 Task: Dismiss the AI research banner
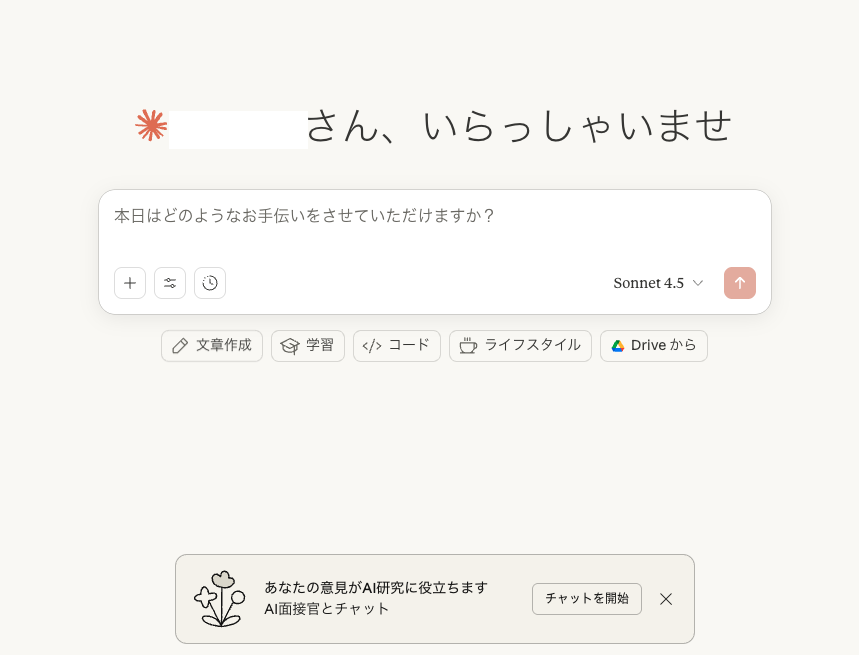pos(666,599)
